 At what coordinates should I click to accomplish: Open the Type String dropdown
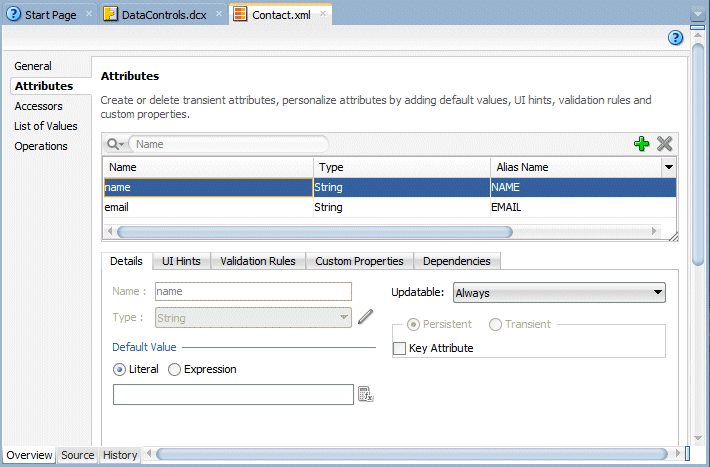pyautogui.click(x=253, y=318)
